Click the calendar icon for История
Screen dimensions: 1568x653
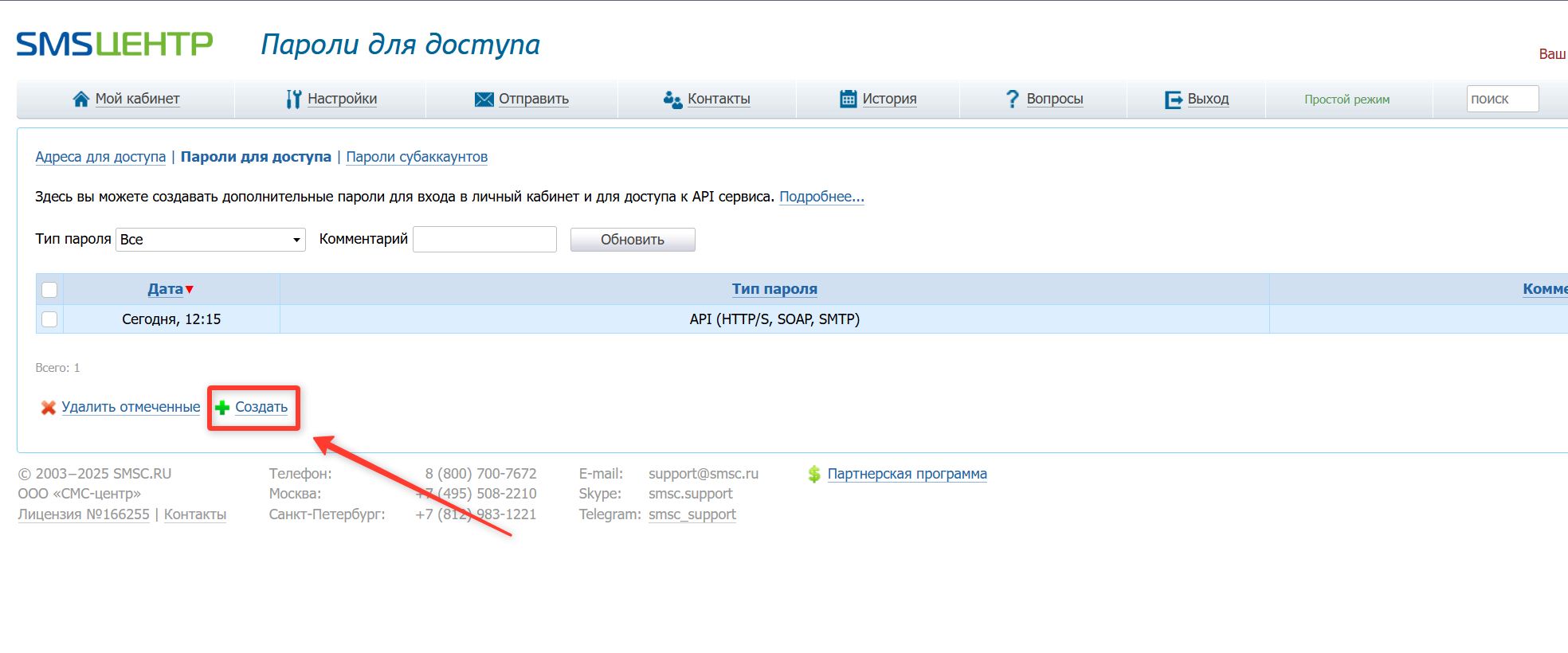coord(848,99)
